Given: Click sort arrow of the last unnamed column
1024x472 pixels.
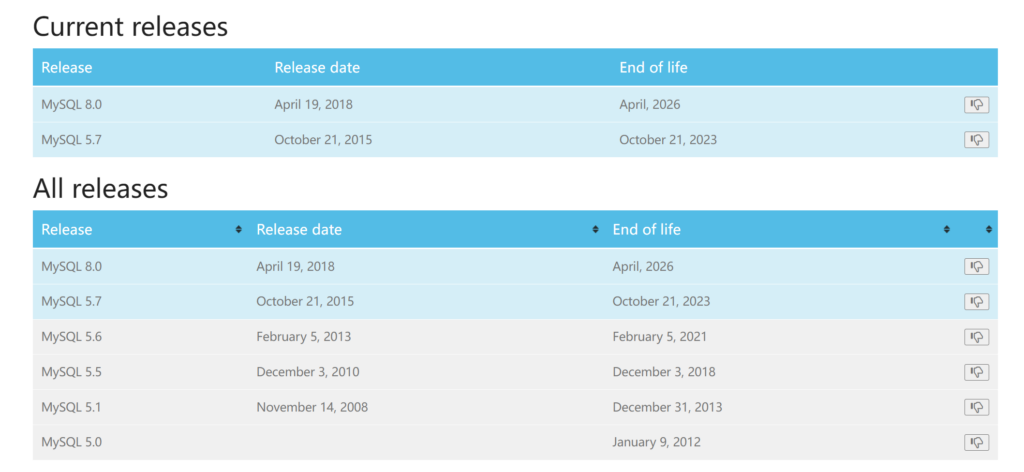Looking at the screenshot, I should pos(989,230).
